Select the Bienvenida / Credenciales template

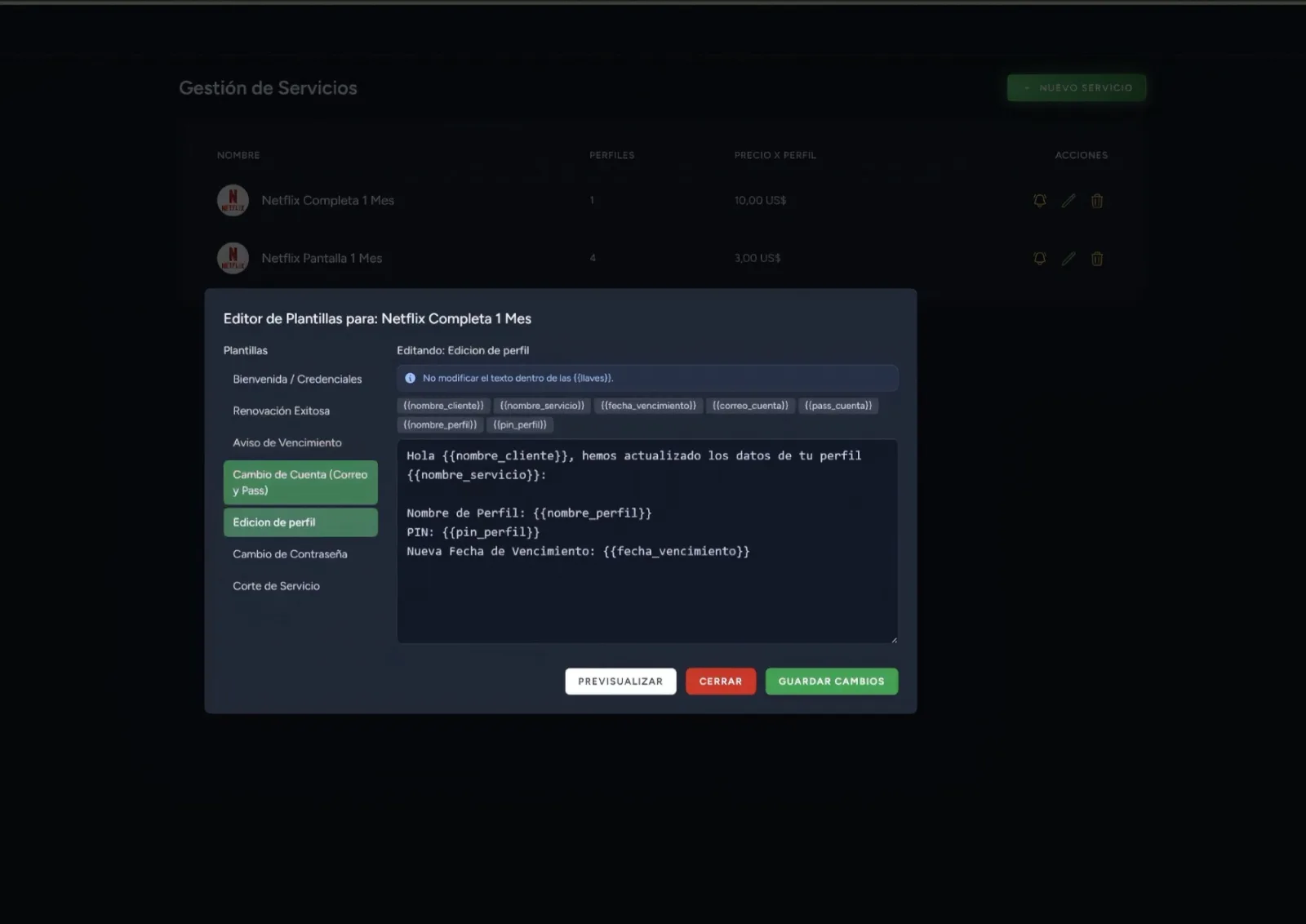pos(300,379)
